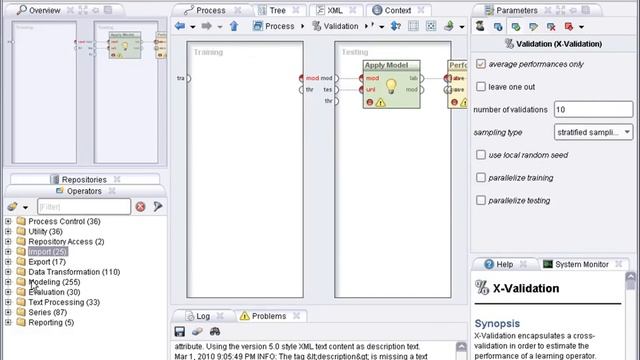
Task: Enable use local random seed
Action: click(x=481, y=155)
